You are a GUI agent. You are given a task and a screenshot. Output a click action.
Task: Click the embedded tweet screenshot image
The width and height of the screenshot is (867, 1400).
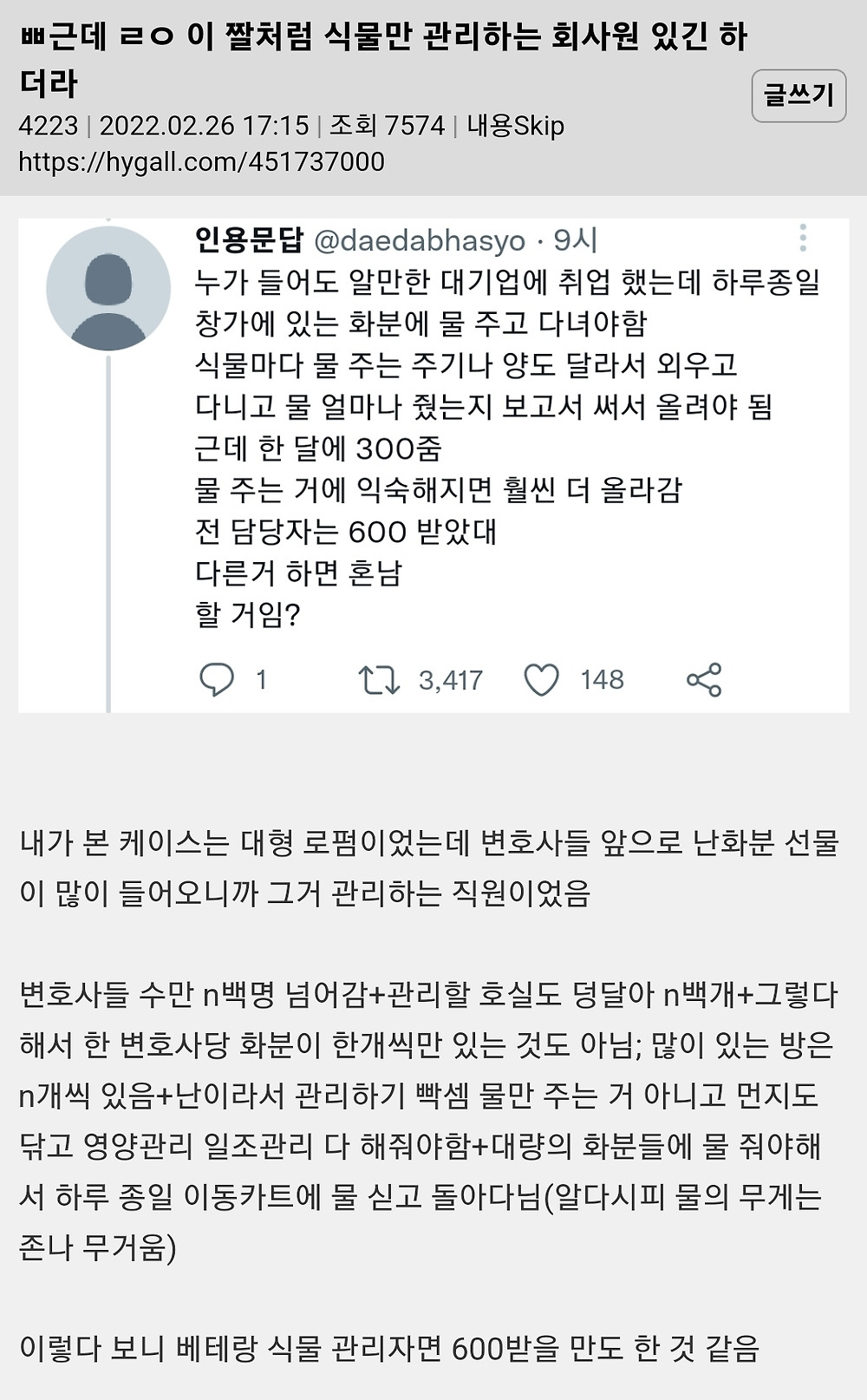click(x=433, y=466)
